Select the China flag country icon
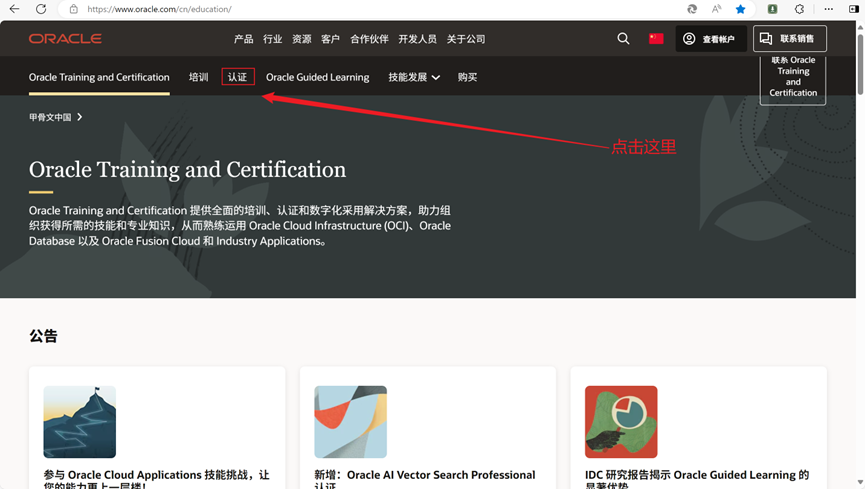Viewport: 865px width, 489px height. pyautogui.click(x=656, y=38)
